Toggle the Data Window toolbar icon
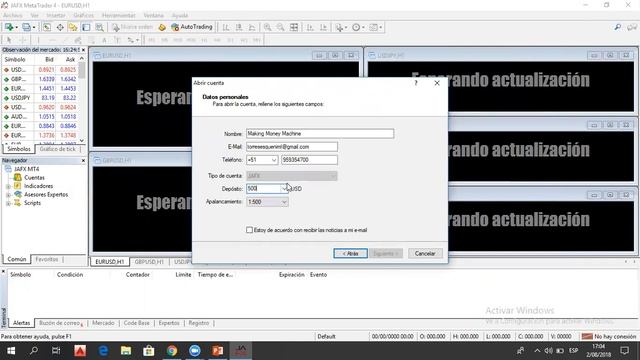 [60, 27]
